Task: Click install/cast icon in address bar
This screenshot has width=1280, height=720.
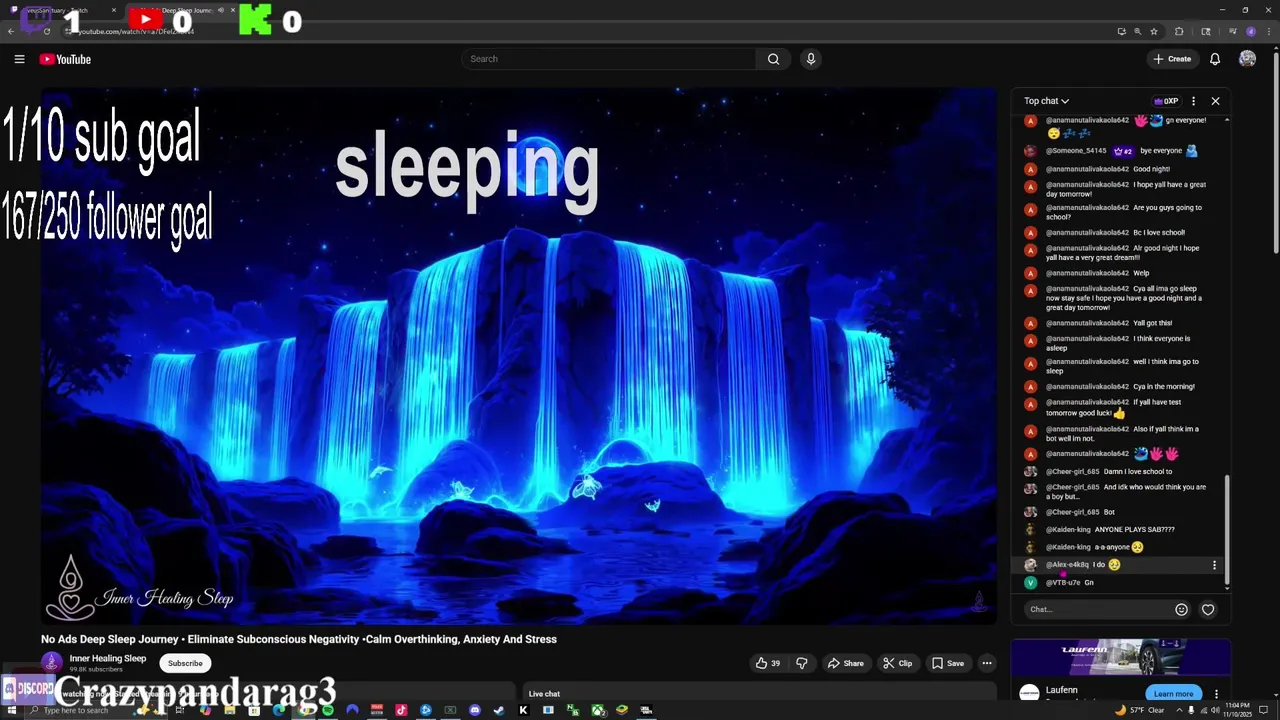Action: [1121, 31]
